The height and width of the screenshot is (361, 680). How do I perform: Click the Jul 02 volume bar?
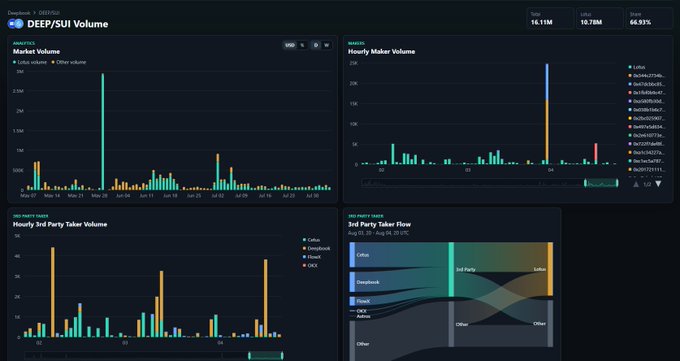pos(218,172)
